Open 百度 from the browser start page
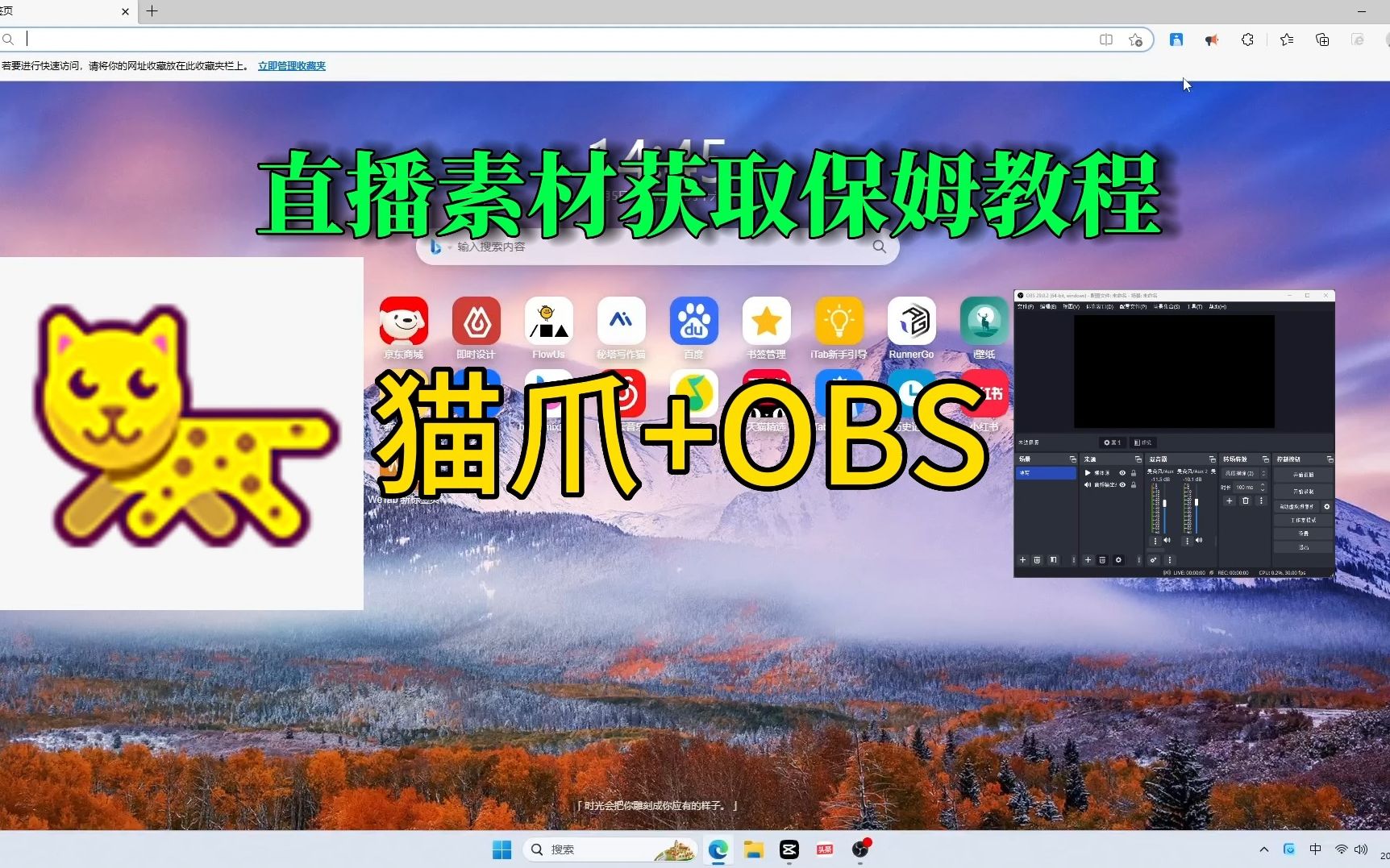This screenshot has width=1390, height=868. (x=693, y=321)
